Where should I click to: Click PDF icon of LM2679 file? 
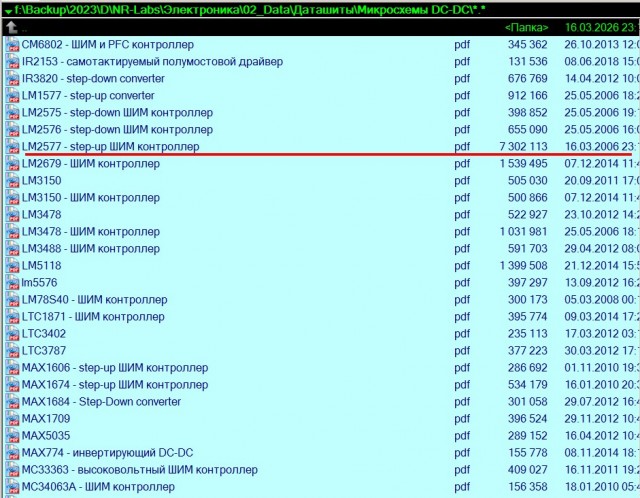click(x=13, y=164)
